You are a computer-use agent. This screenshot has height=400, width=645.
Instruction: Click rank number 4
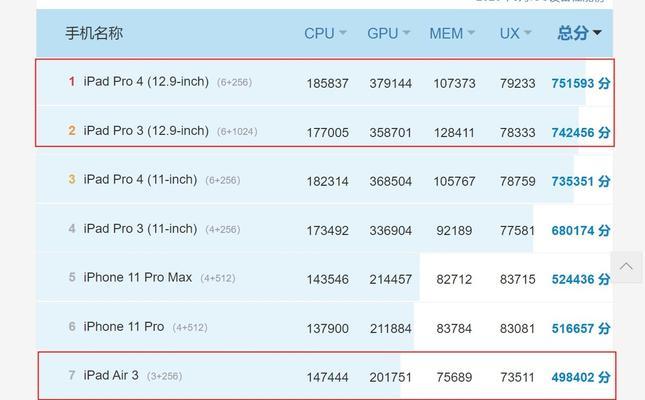coord(72,228)
